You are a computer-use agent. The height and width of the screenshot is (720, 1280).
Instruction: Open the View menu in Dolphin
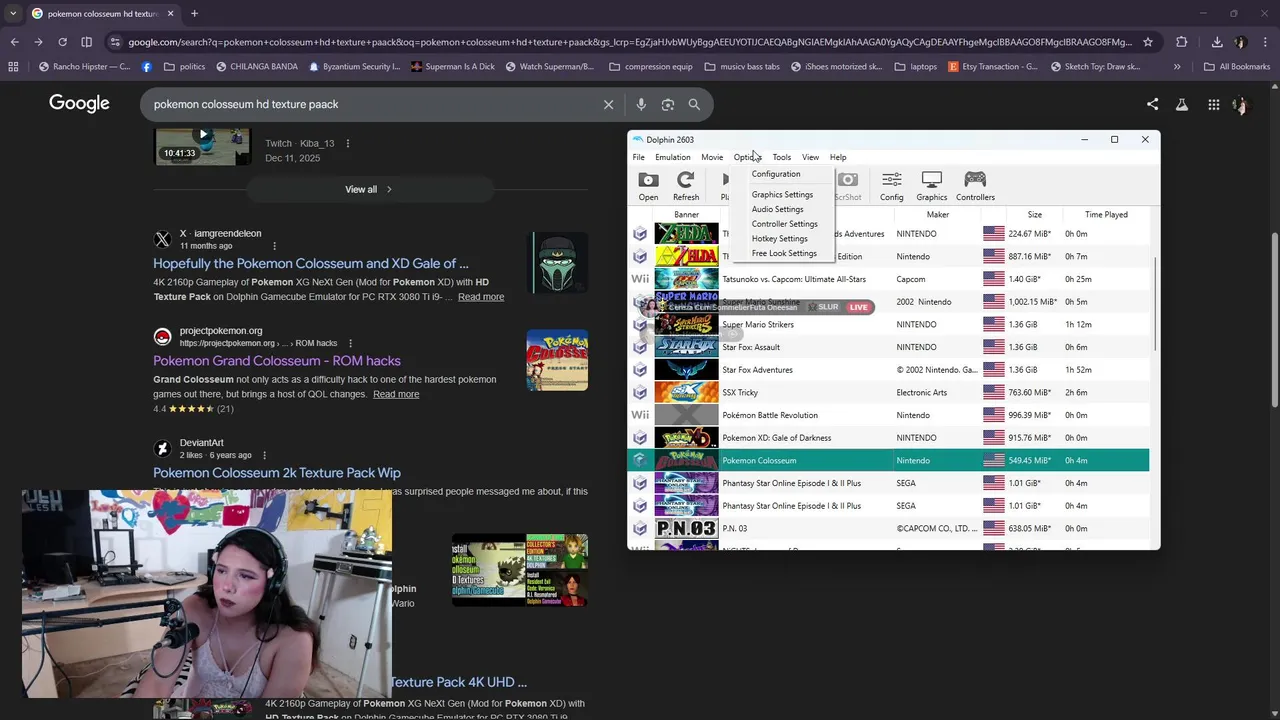[x=810, y=157]
